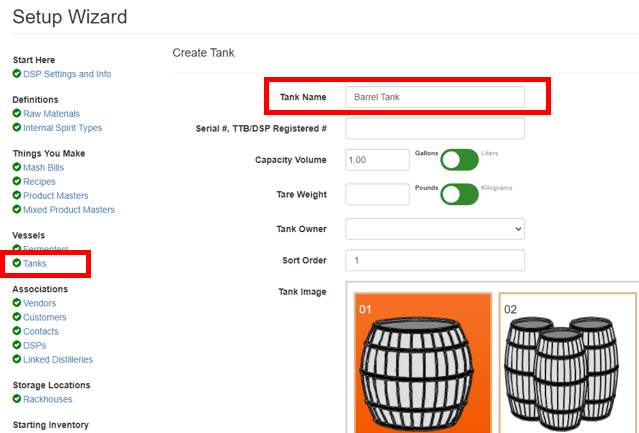Open Internal Spirit Types page
This screenshot has width=639, height=433.
coord(62,128)
